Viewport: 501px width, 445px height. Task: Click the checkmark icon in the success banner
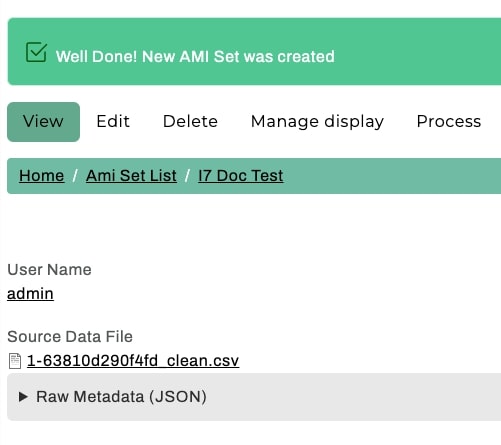pyautogui.click(x=36, y=52)
